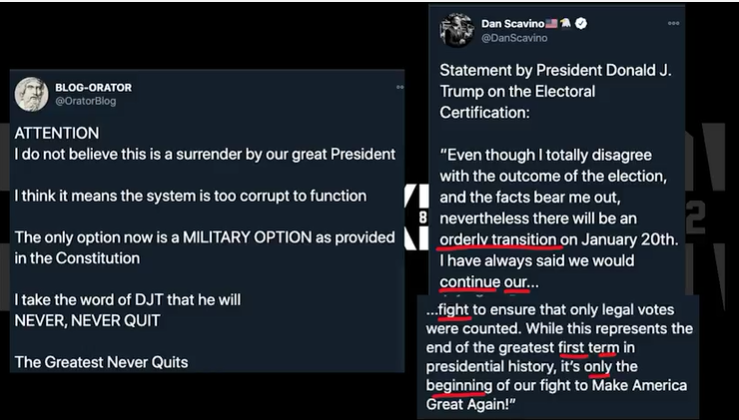Open the BLOG-ORATOR display name link

(x=95, y=87)
